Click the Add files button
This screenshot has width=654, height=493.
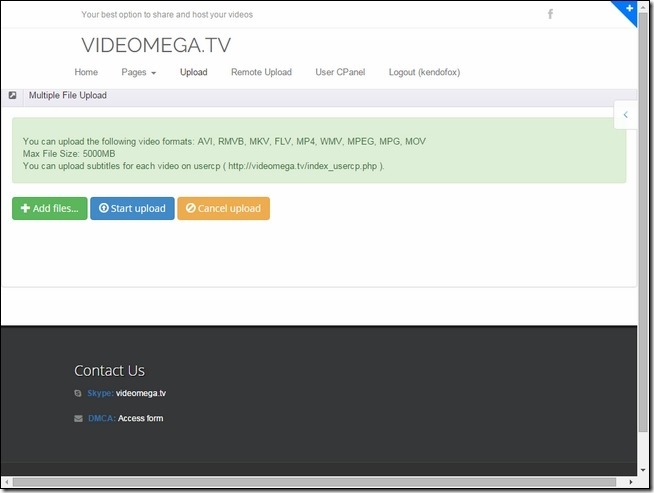click(x=50, y=208)
